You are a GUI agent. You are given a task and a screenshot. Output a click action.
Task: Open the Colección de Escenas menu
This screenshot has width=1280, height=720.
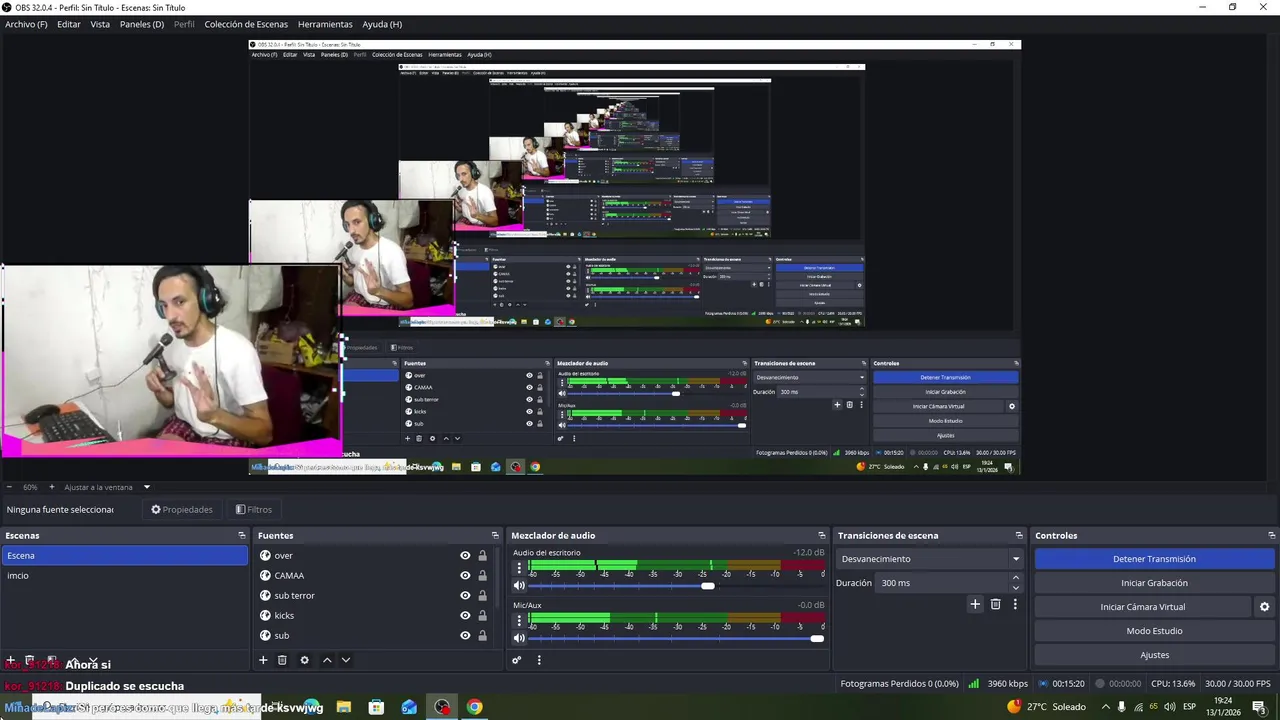click(x=246, y=24)
